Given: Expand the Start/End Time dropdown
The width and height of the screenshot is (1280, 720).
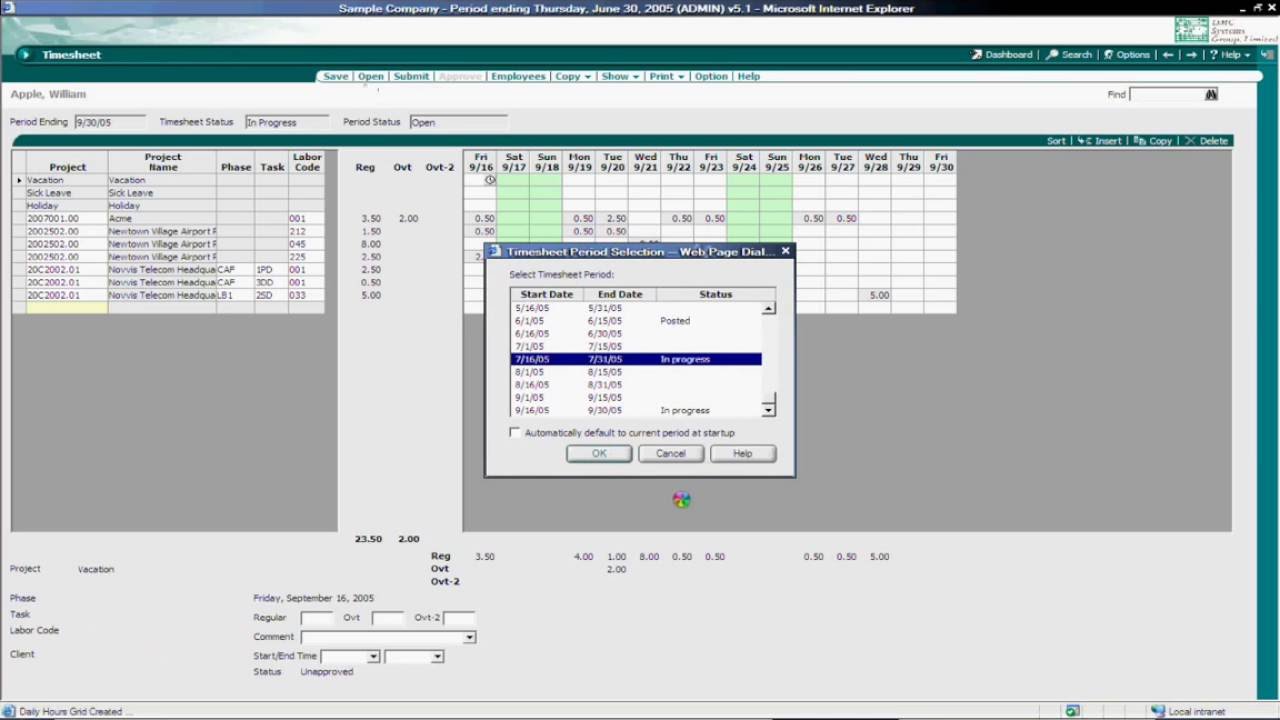Looking at the screenshot, I should tap(373, 656).
